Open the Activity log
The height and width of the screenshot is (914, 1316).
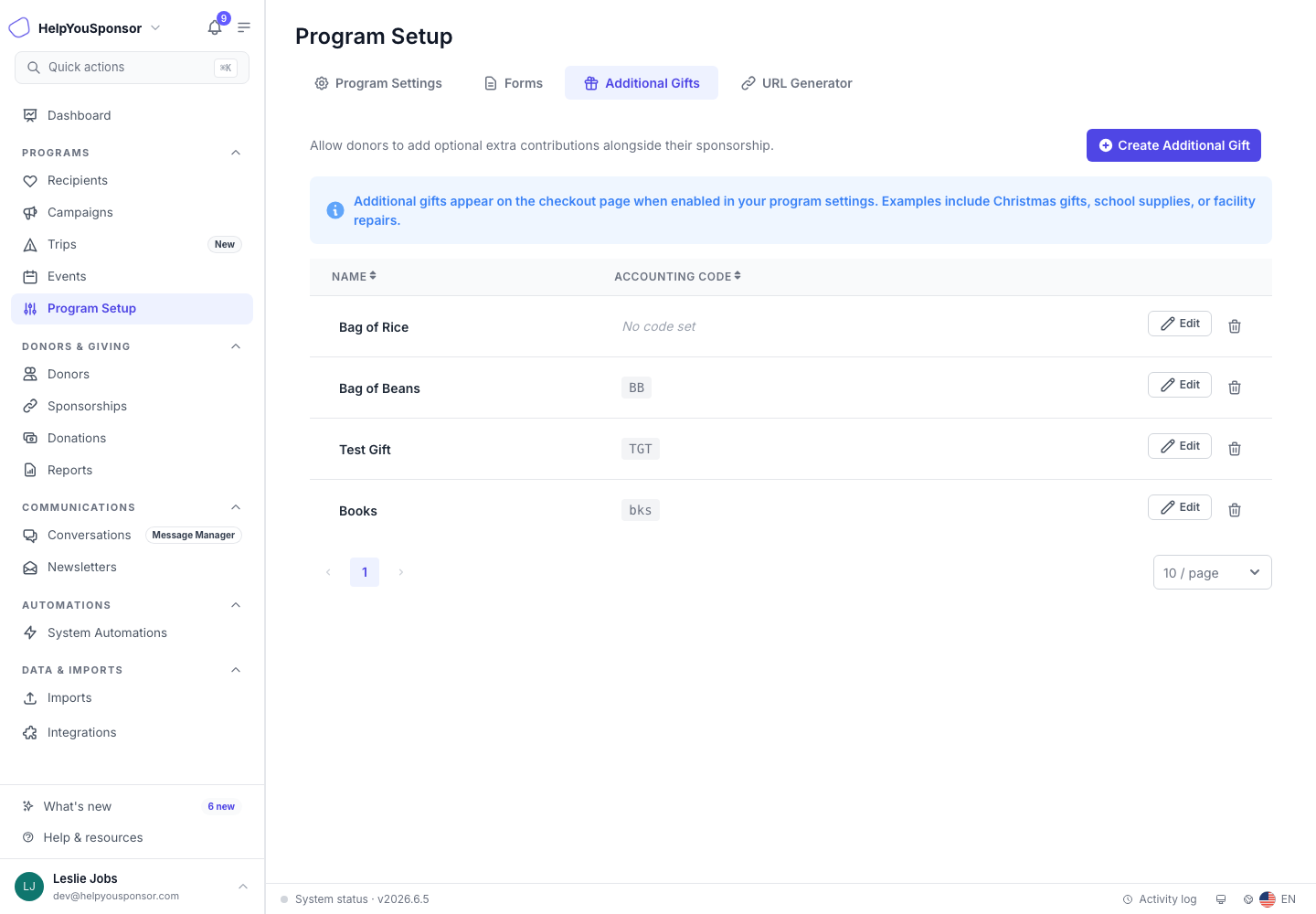click(x=1160, y=899)
